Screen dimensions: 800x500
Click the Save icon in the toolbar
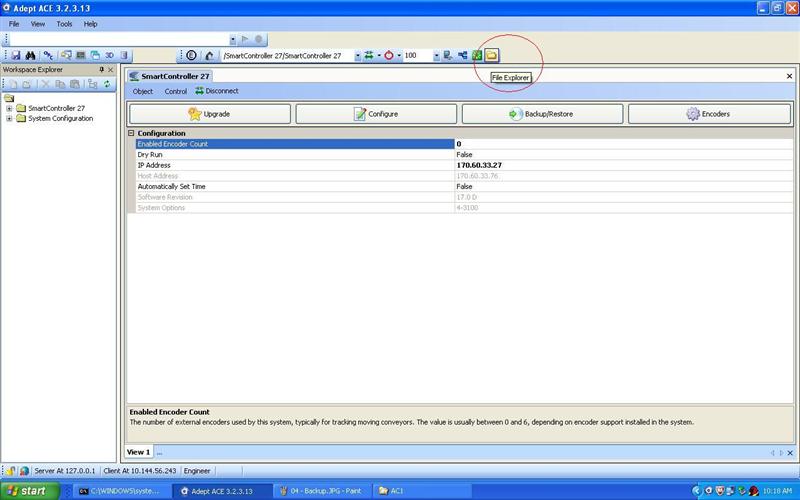pyautogui.click(x=16, y=56)
